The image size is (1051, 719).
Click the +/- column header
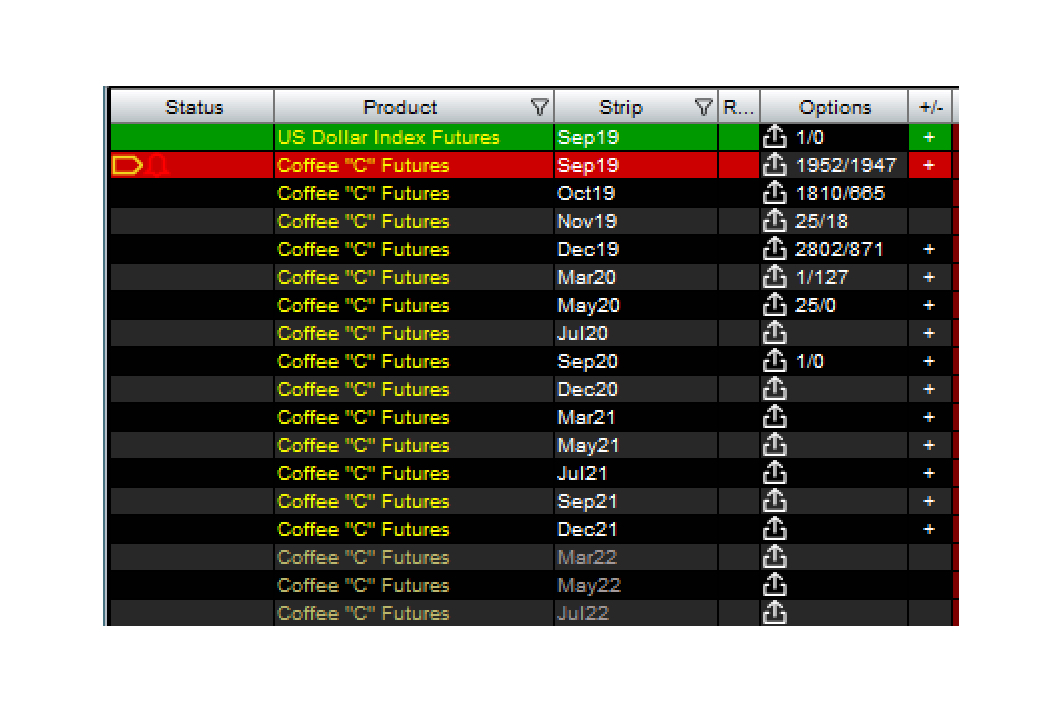[930, 107]
